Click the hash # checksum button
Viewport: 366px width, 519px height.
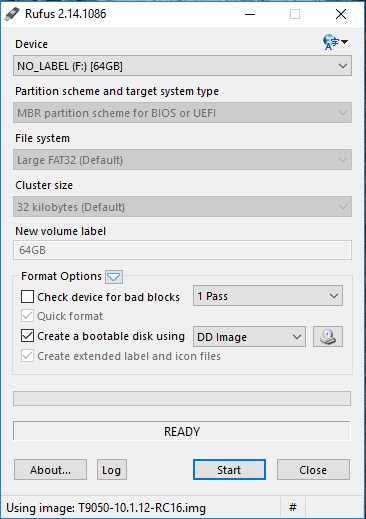(x=293, y=508)
